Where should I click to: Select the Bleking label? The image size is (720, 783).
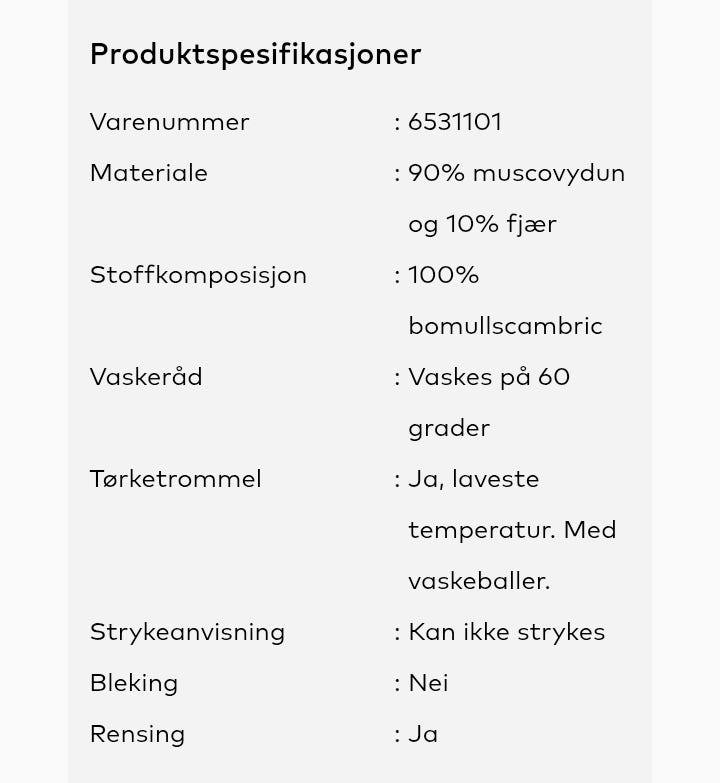[x=134, y=684]
